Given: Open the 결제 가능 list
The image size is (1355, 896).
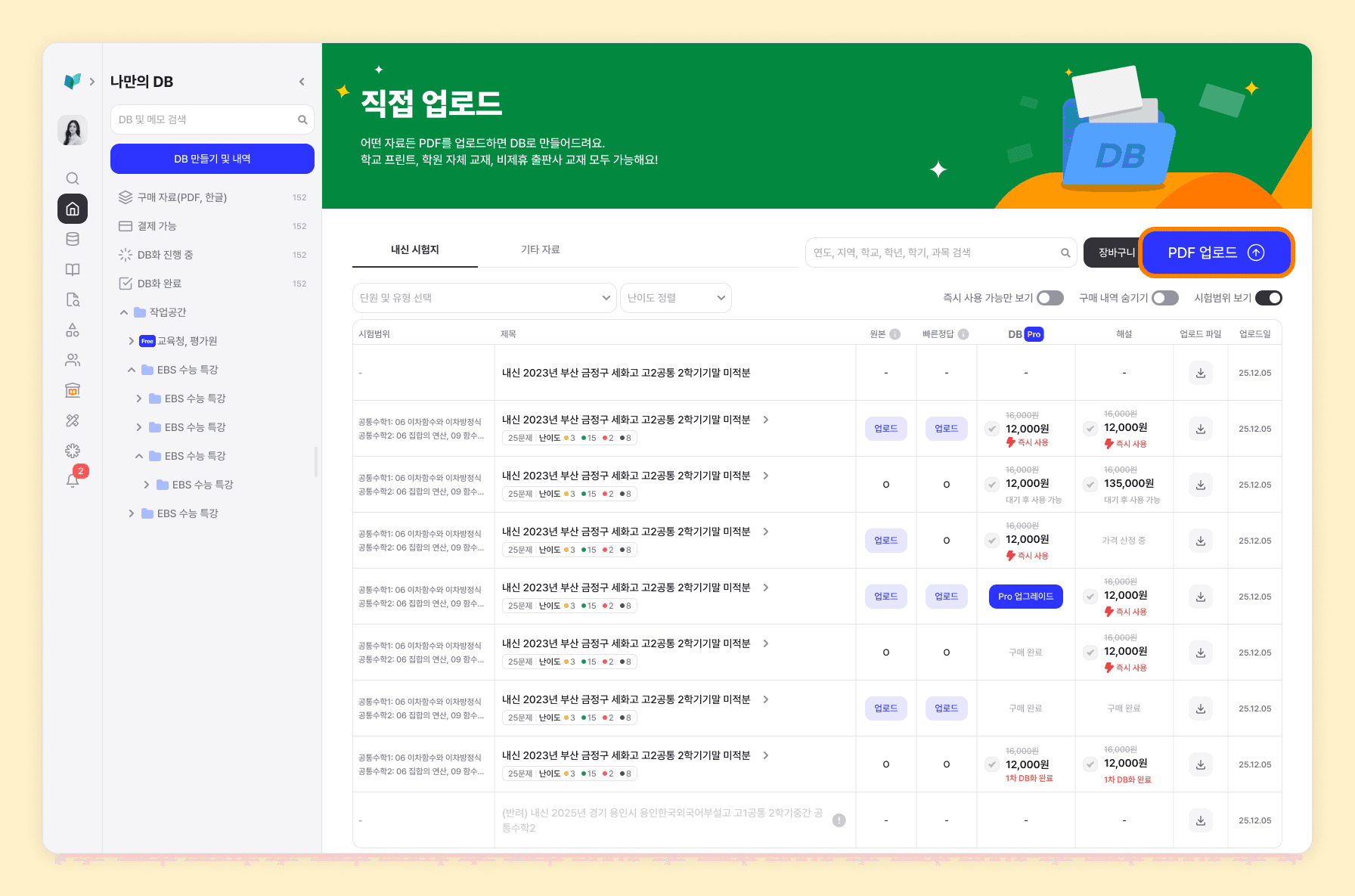Looking at the screenshot, I should [212, 226].
